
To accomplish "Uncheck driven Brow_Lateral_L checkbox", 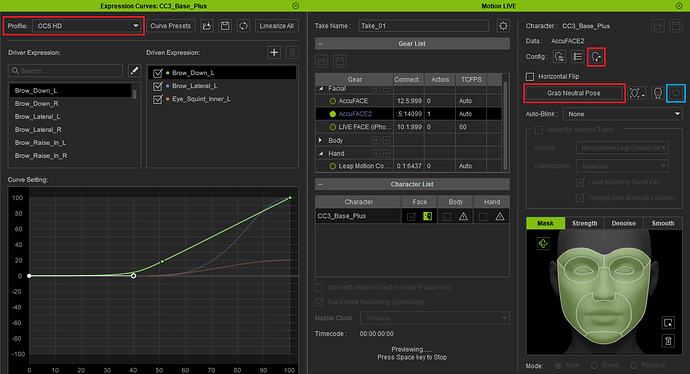I will pos(158,86).
